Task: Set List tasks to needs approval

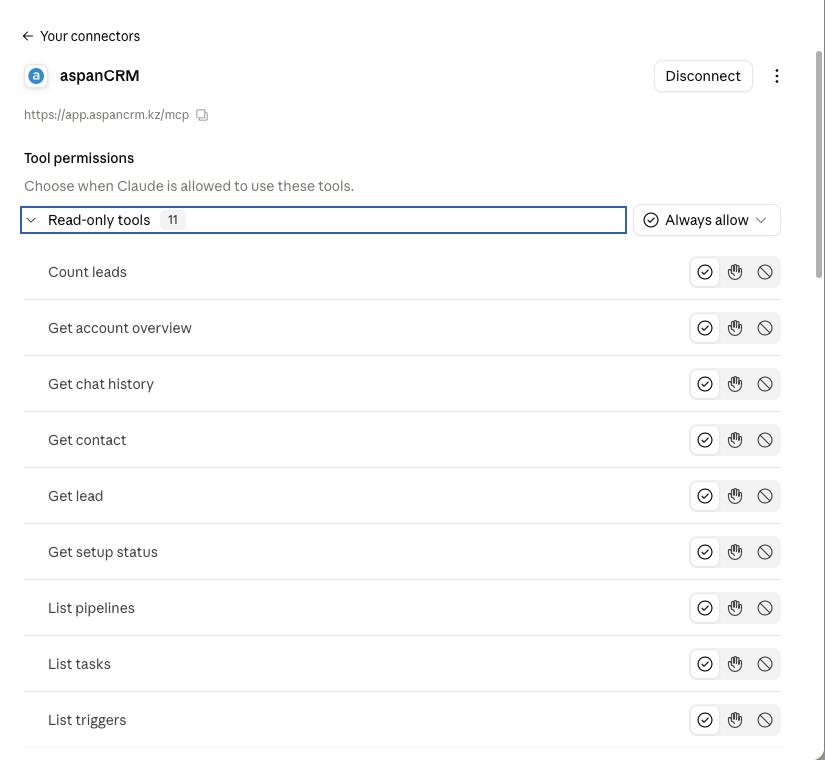Action: tap(735, 664)
